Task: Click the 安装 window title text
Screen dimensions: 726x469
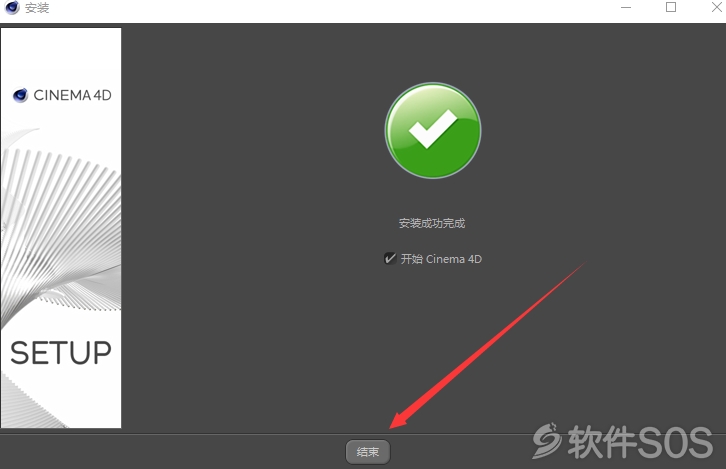Action: 37,7
